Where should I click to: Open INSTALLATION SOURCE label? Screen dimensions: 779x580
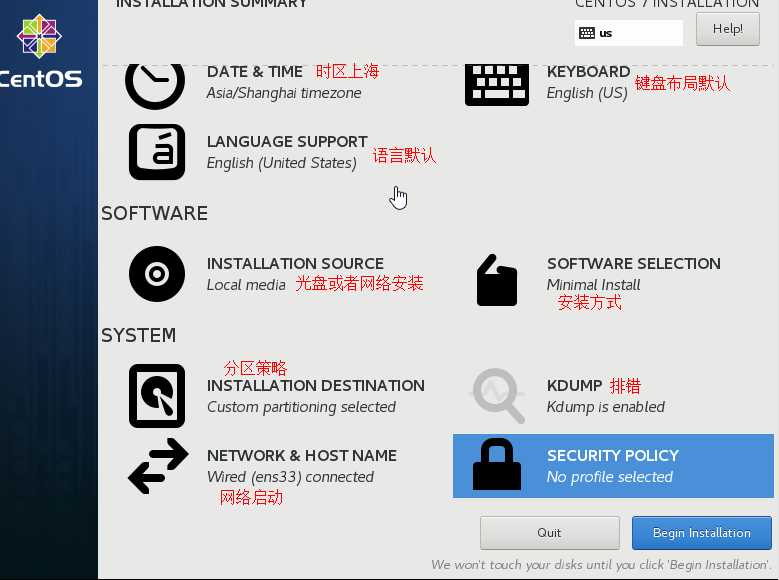click(x=295, y=263)
